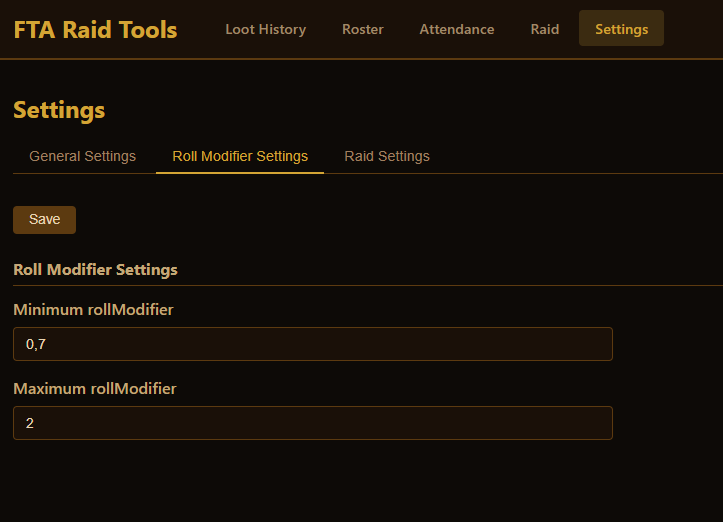Open the Attendance nav item
Screen dimensions: 723x522
click(x=457, y=29)
